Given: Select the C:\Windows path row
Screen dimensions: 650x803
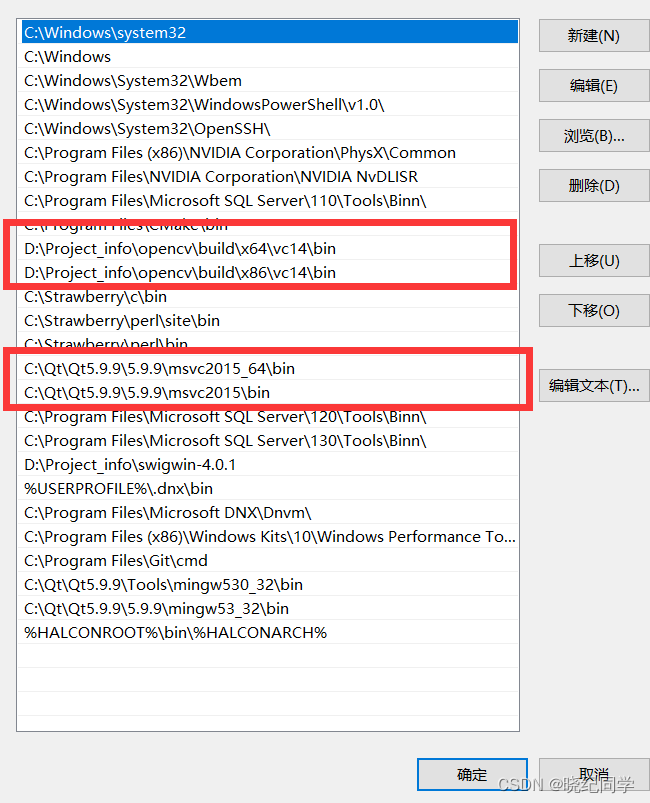Looking at the screenshot, I should [x=269, y=56].
